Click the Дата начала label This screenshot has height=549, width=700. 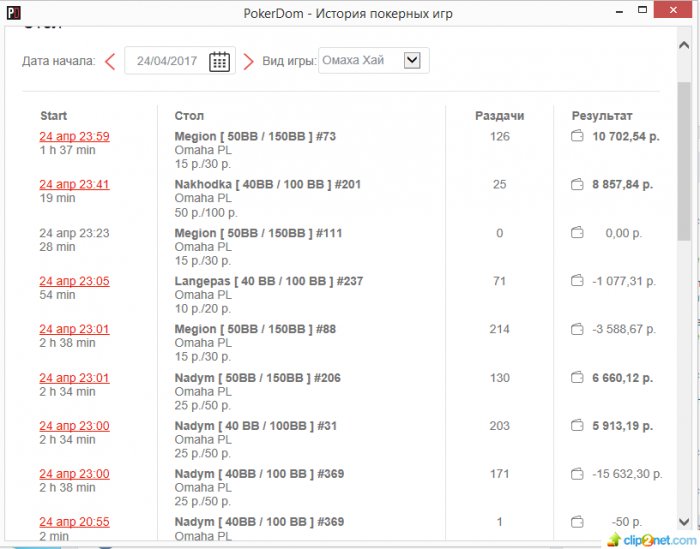click(59, 61)
